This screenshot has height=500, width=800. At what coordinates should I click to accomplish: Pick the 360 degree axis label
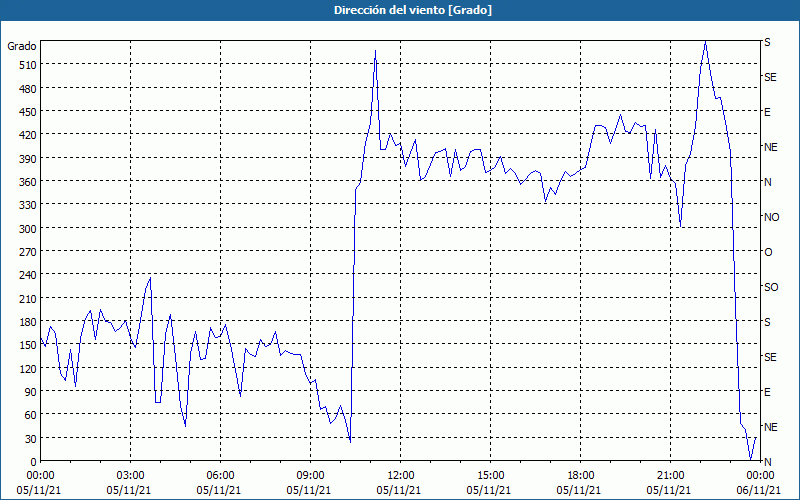coord(28,182)
